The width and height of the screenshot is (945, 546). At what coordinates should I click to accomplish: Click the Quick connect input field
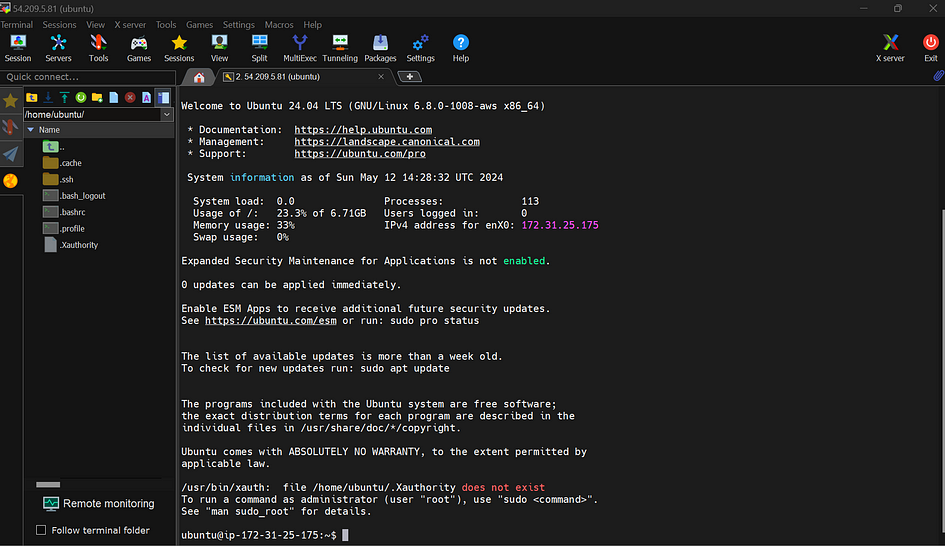(88, 77)
